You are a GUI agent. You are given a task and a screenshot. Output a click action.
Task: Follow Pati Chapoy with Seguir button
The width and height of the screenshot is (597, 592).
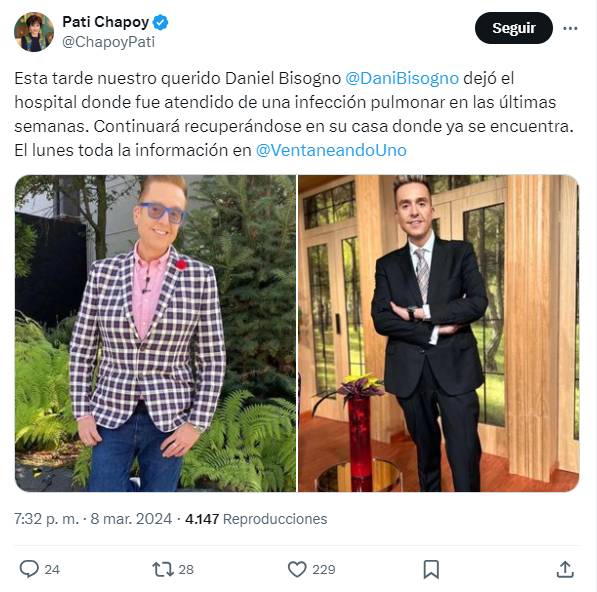click(x=514, y=28)
